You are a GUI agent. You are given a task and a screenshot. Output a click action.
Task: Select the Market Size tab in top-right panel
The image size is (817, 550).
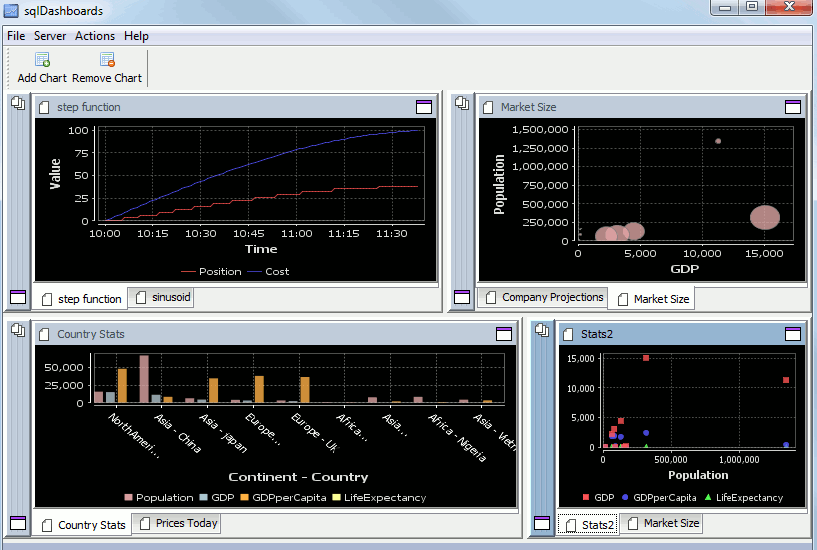(652, 299)
